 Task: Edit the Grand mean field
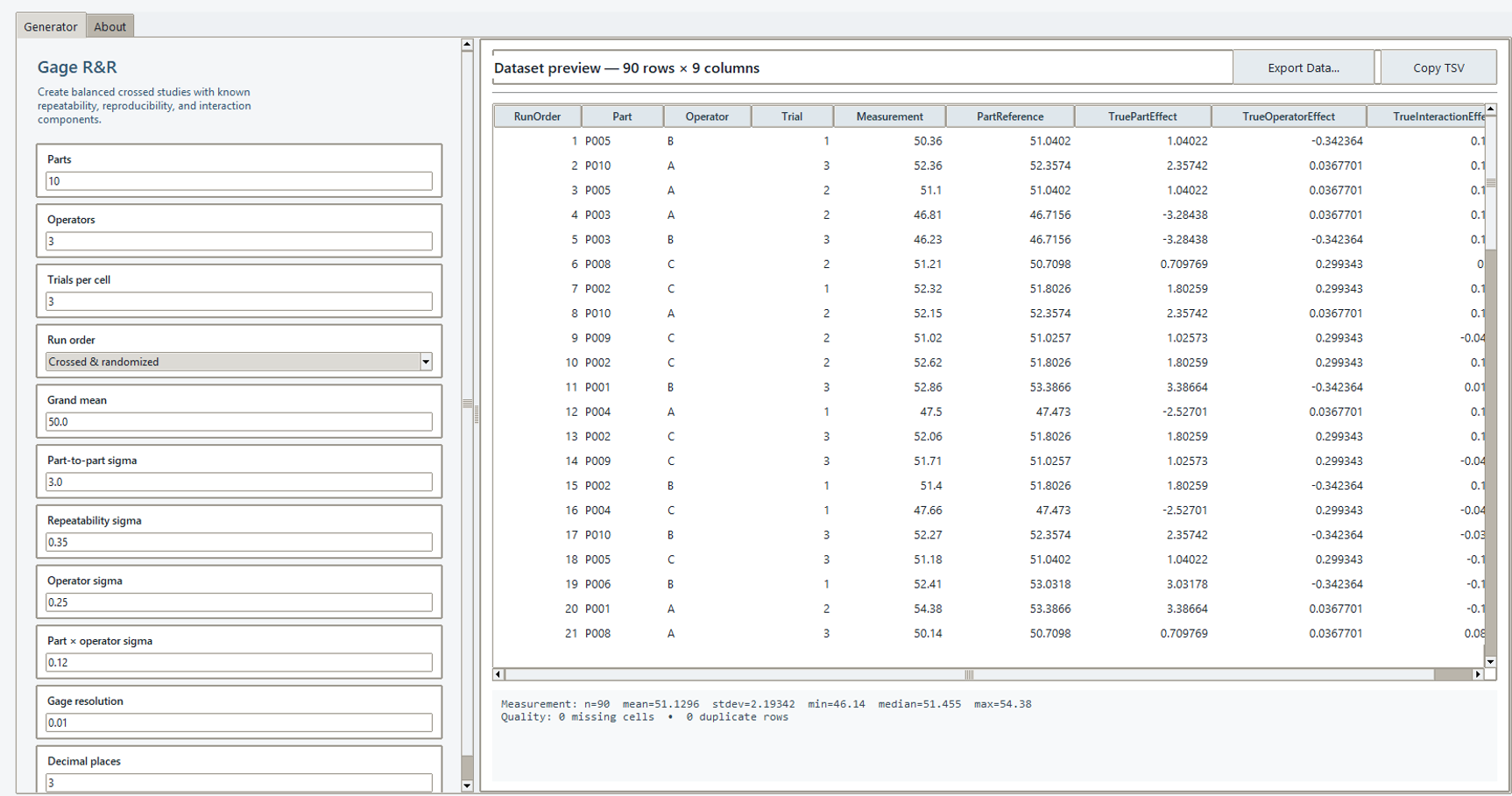[x=239, y=422]
